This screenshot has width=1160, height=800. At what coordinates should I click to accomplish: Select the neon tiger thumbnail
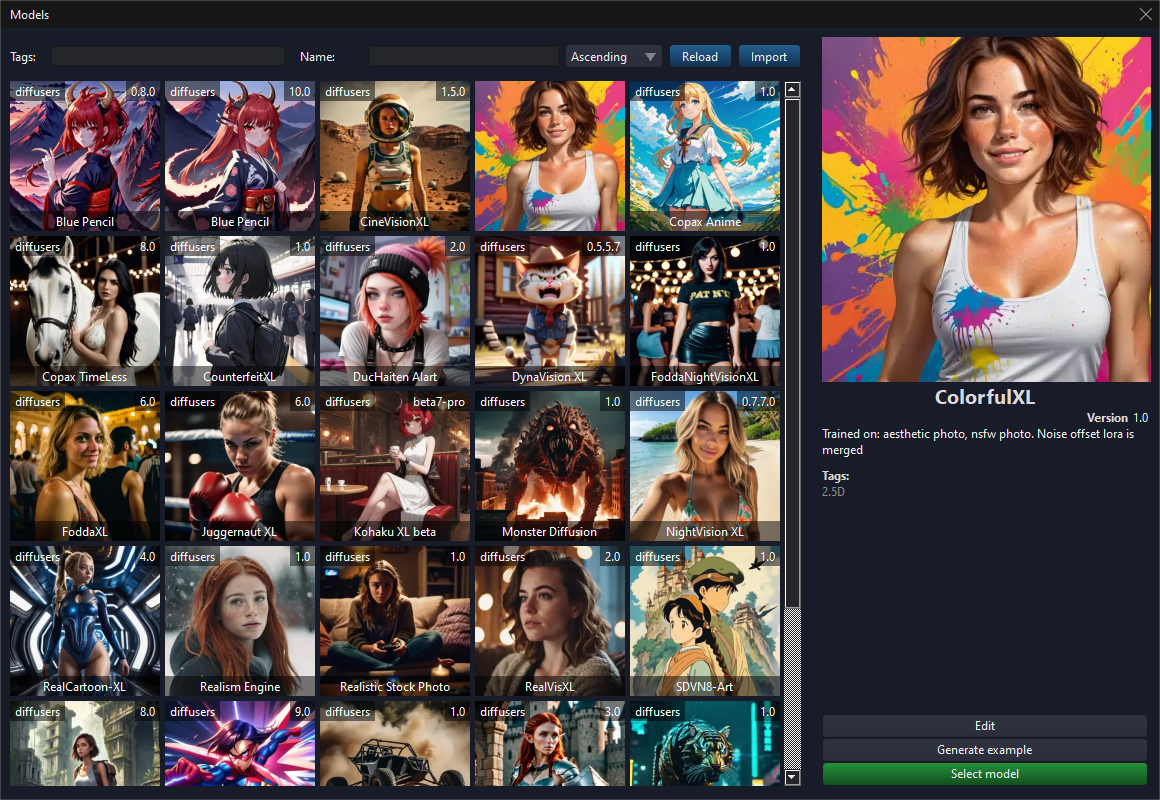pyautogui.click(x=705, y=744)
